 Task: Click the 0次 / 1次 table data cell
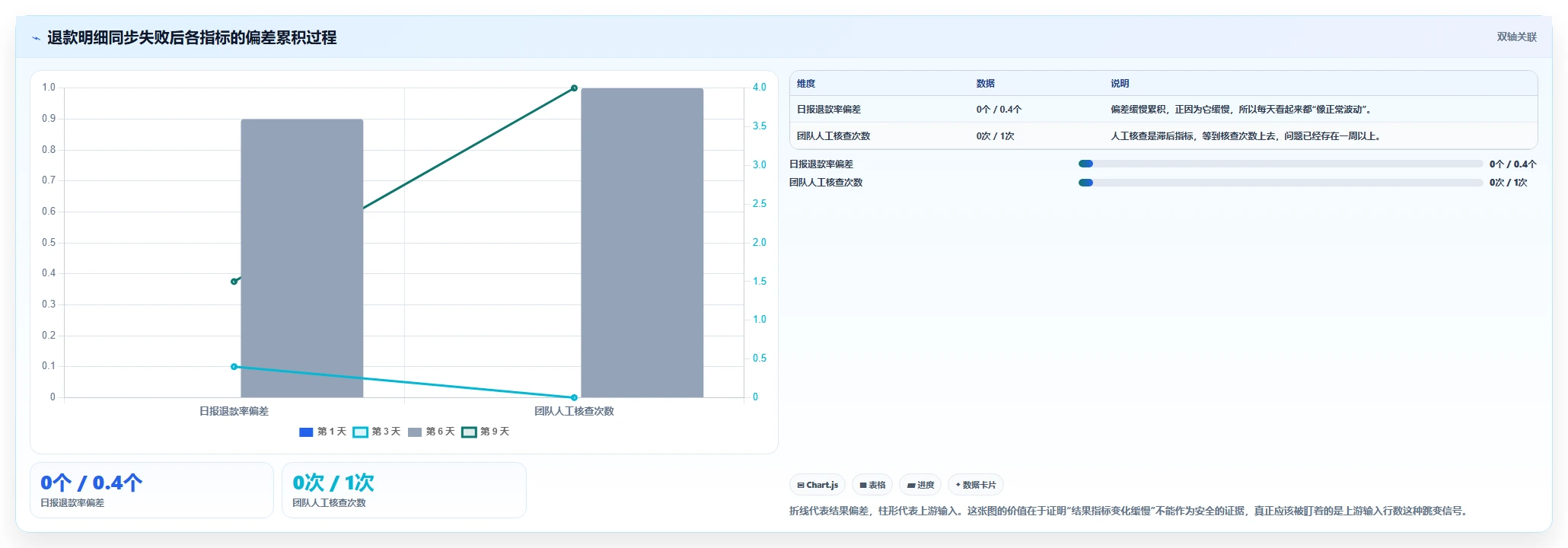pyautogui.click(x=996, y=136)
